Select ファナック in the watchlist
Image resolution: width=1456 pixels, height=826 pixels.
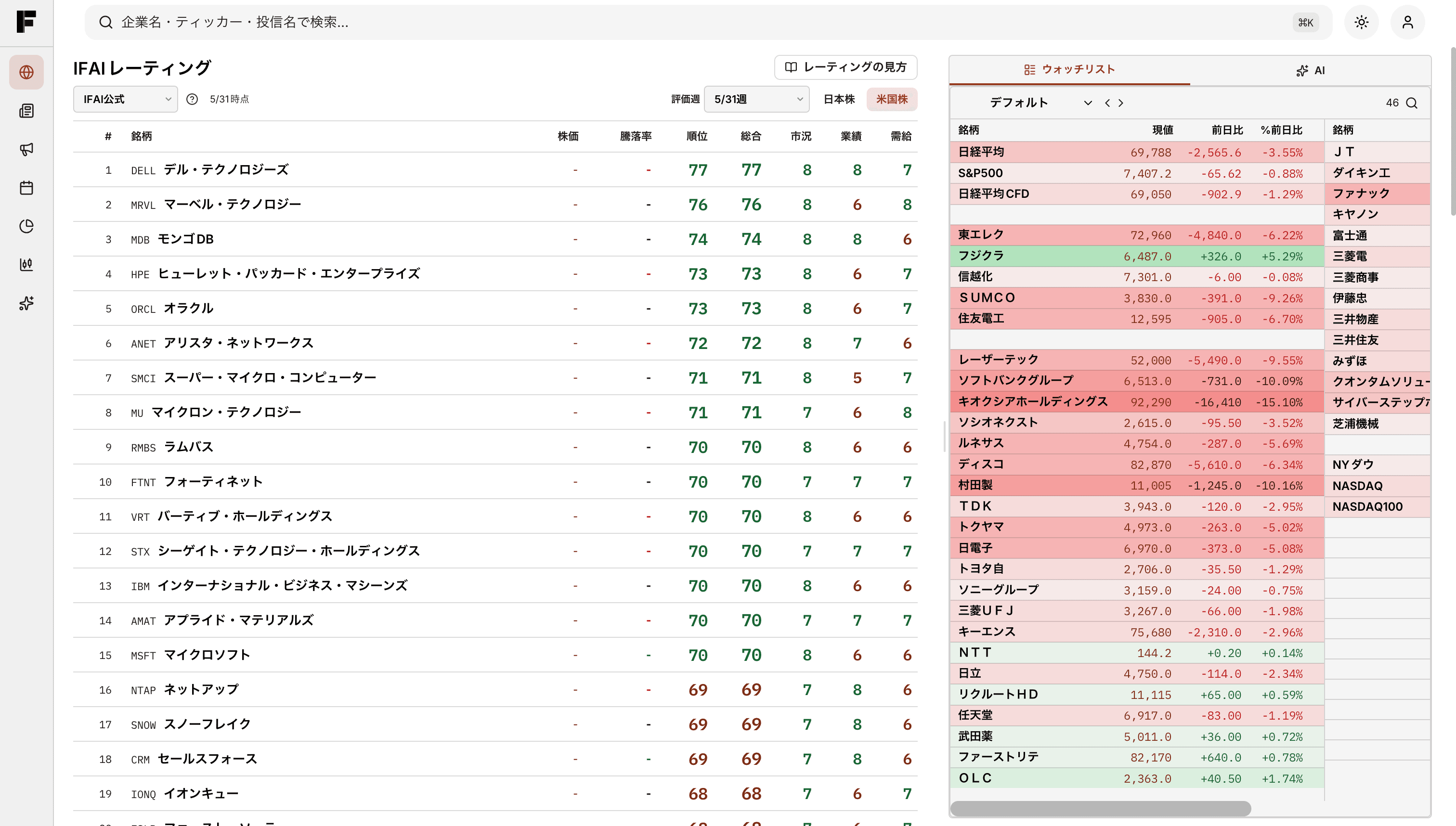click(1378, 194)
